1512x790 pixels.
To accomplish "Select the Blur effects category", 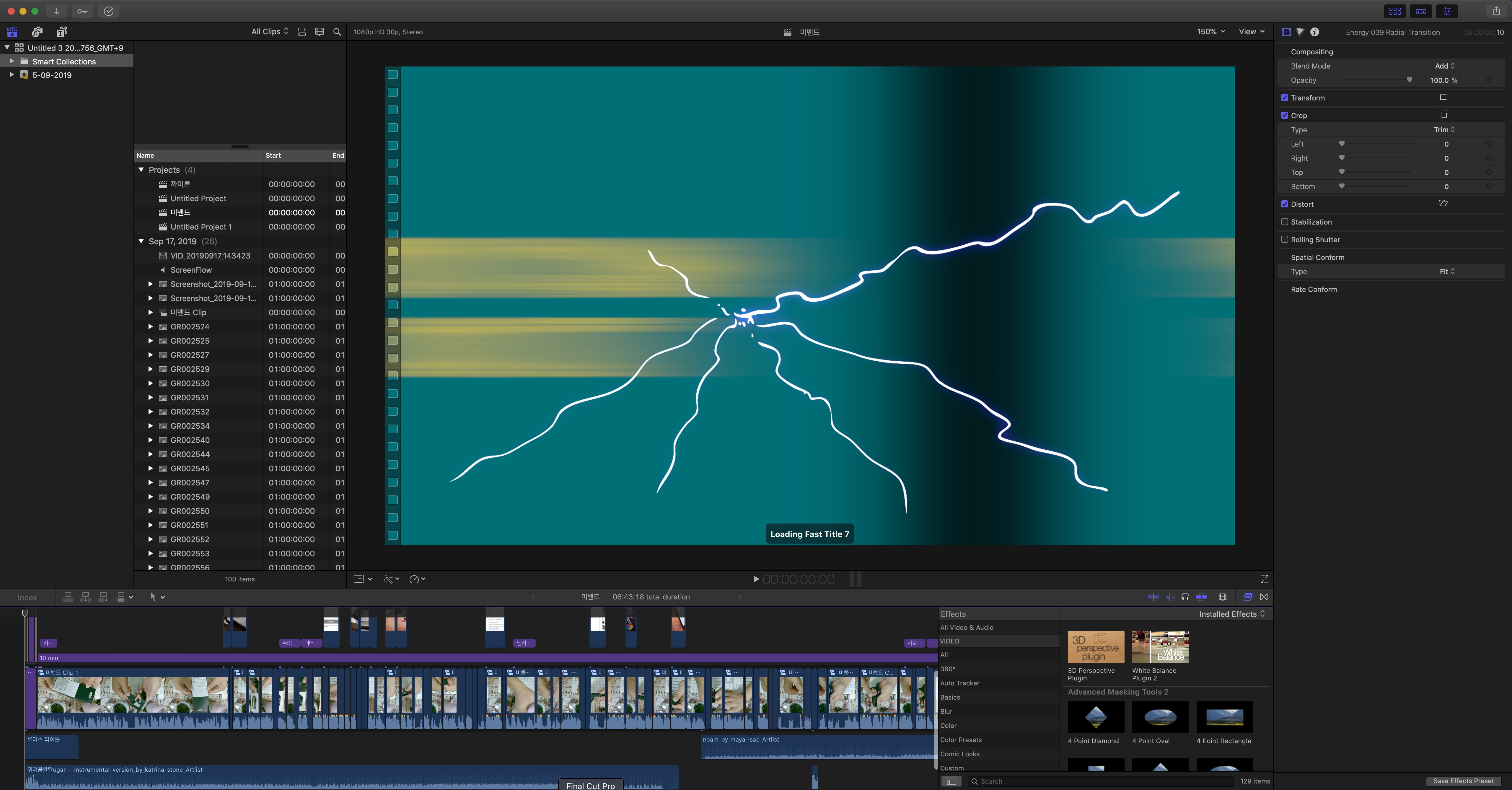I will coord(946,711).
